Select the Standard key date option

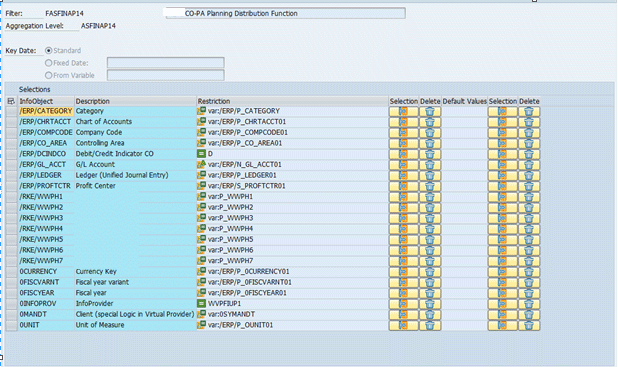(x=48, y=50)
